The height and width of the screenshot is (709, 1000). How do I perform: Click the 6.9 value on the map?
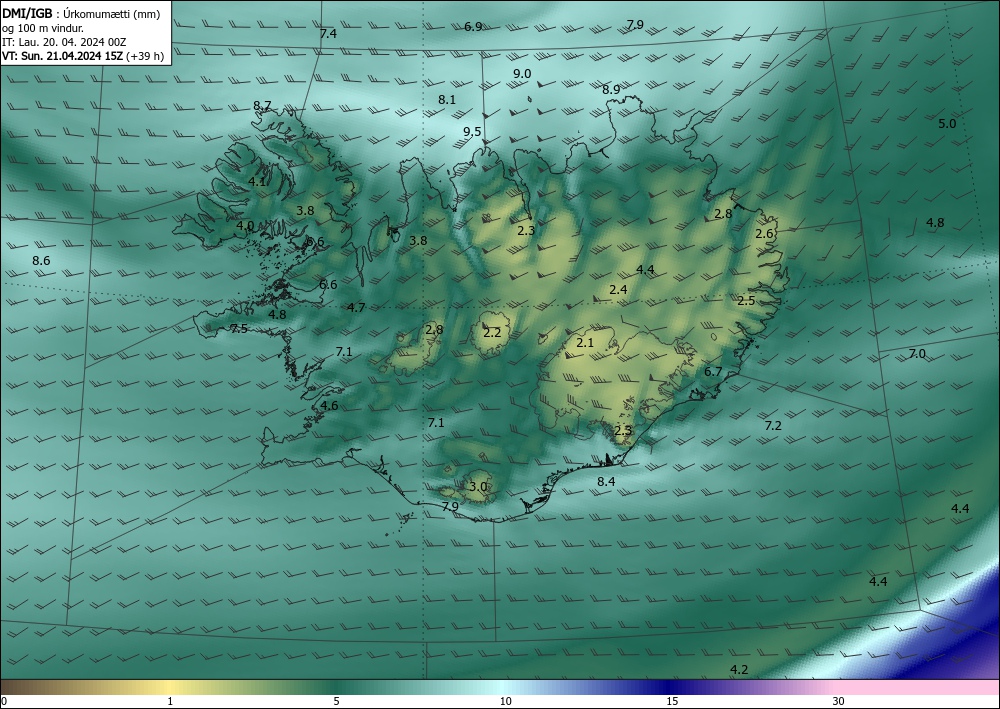[473, 26]
